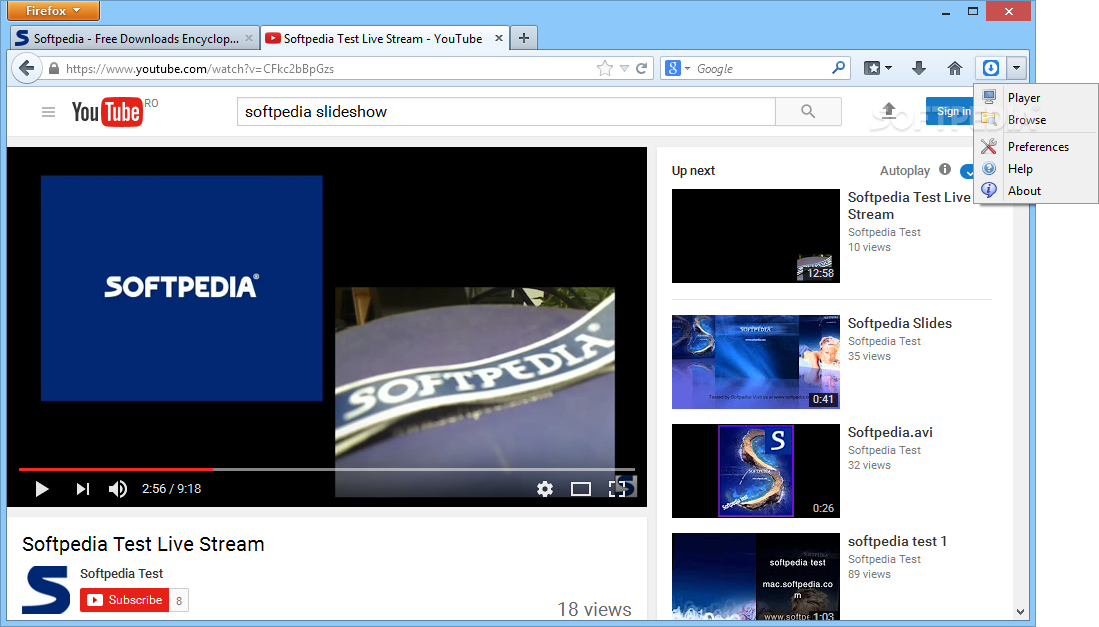Collapse the downloader extension dropdown arrow
Screen dimensions: 1099x627
(1016, 68)
